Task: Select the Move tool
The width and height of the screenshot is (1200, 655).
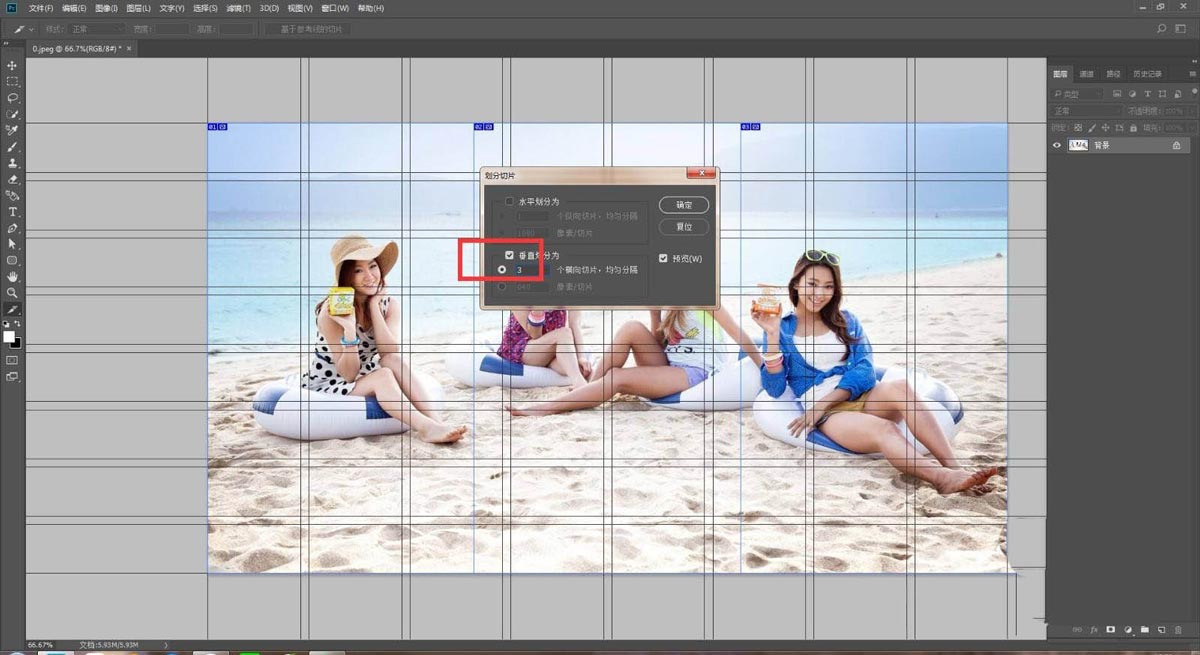Action: coord(12,65)
